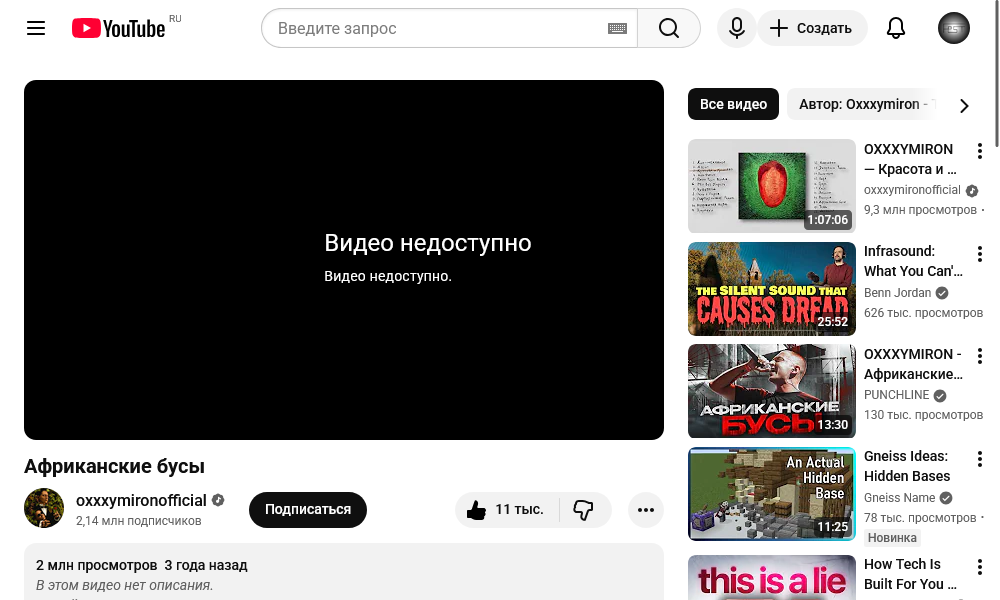Open options for Gneiss Ideas video
This screenshot has width=1000, height=600.
[x=980, y=458]
